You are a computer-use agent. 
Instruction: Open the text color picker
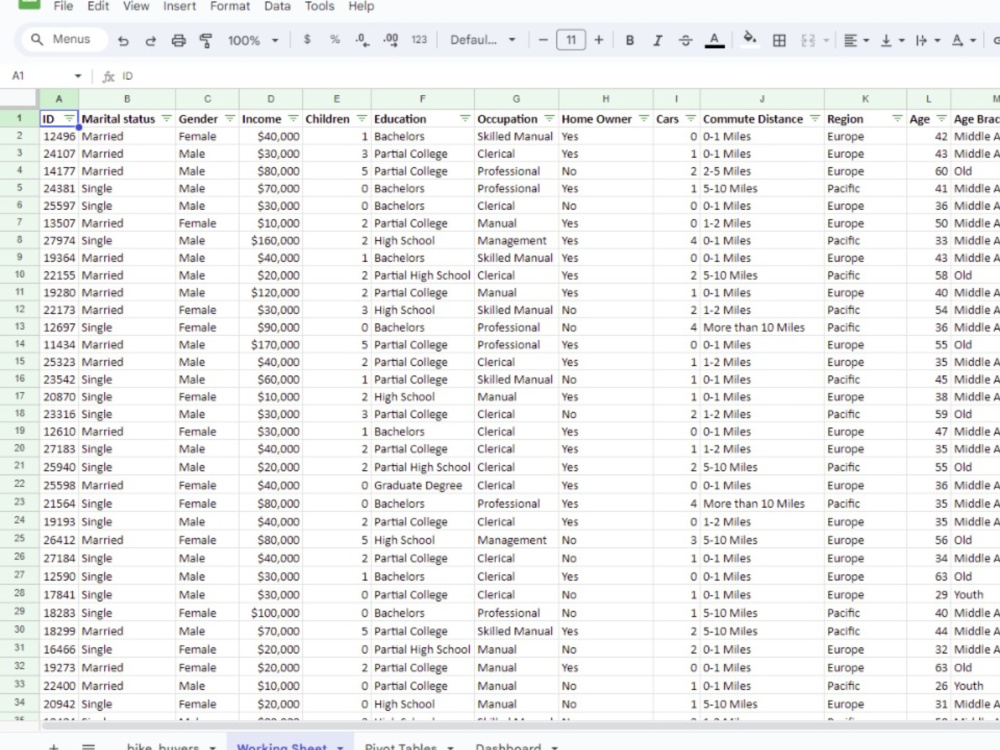(x=714, y=40)
